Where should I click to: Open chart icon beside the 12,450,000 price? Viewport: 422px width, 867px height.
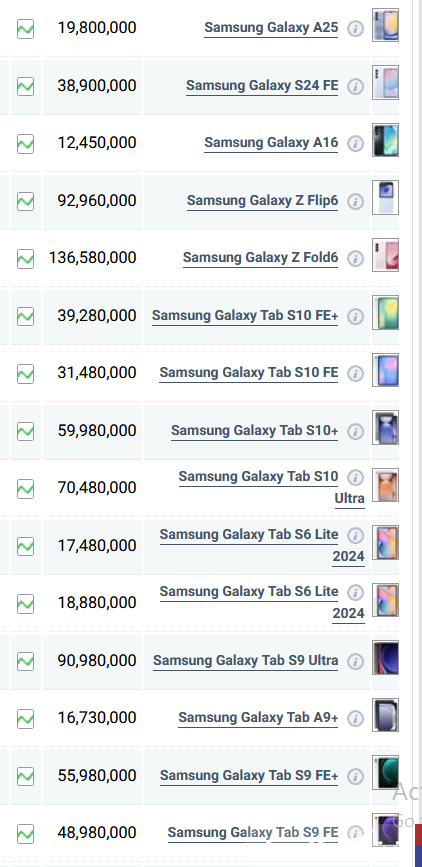(25, 144)
